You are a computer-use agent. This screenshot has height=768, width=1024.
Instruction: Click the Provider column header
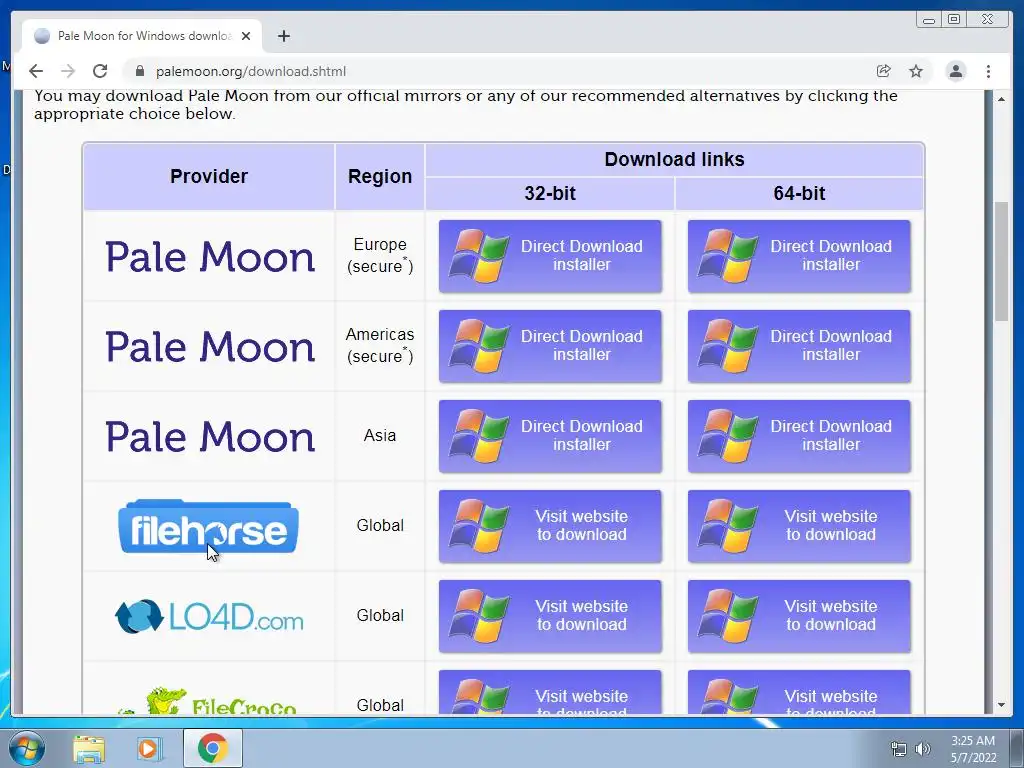coord(209,176)
